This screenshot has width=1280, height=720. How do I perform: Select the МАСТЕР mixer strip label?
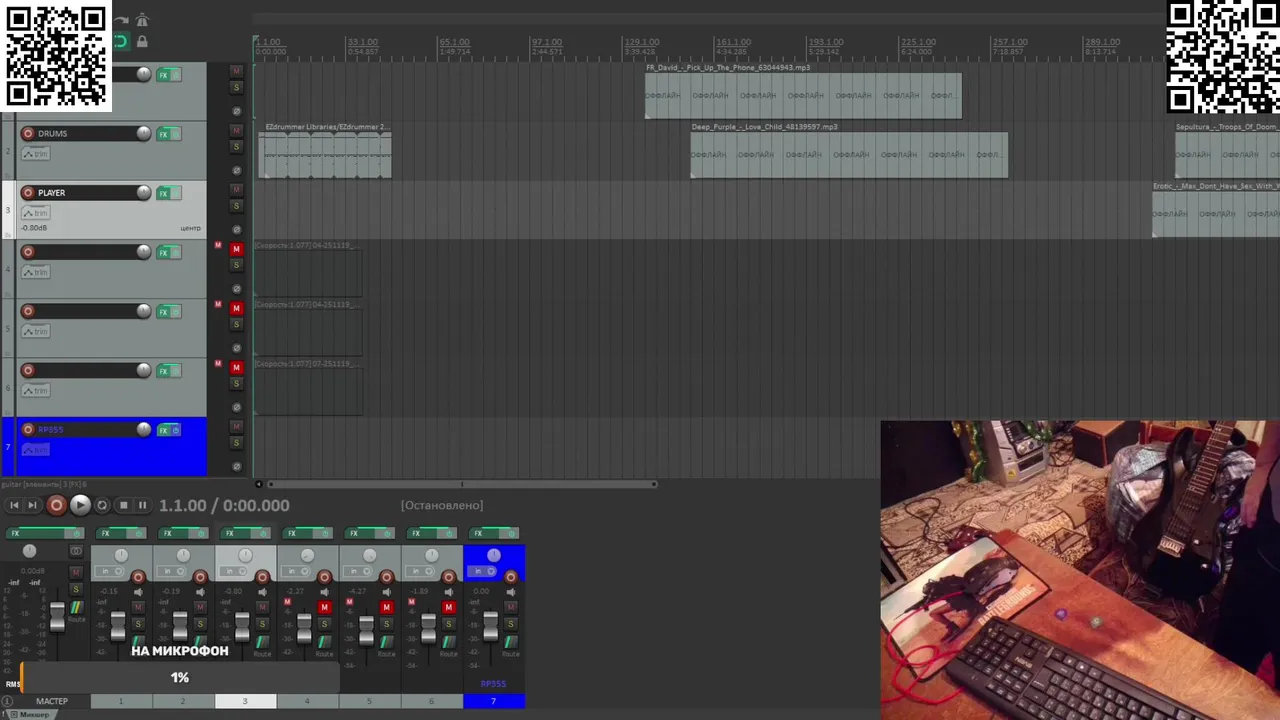click(x=52, y=701)
